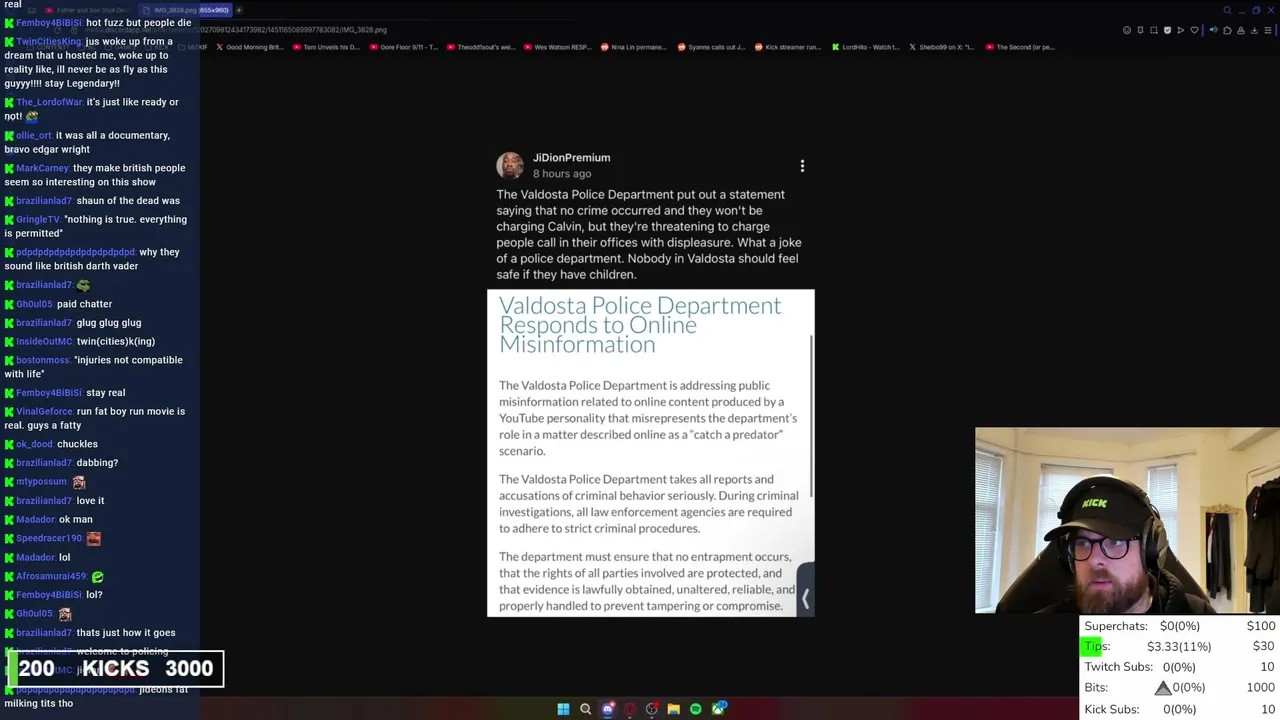Click the send/flow arrow toolbar icon
This screenshot has width=1280, height=720.
pyautogui.click(x=1181, y=30)
